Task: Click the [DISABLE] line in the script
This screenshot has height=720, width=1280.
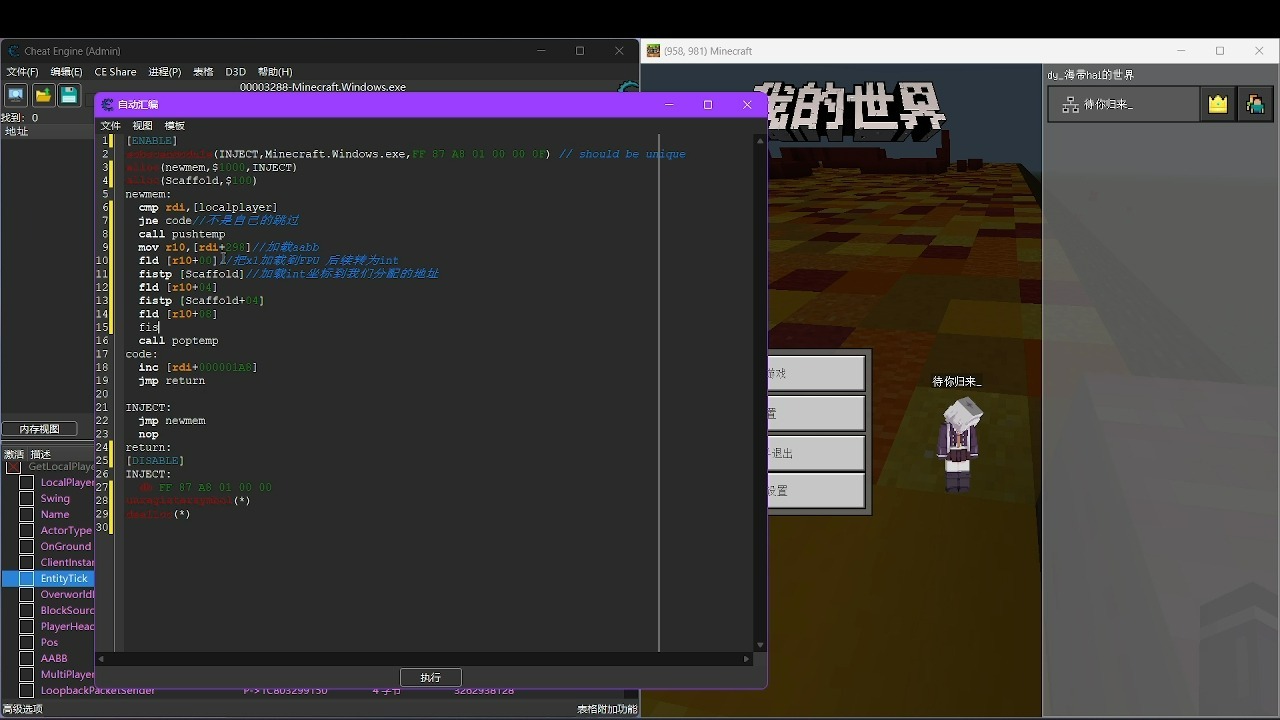Action: [x=155, y=461]
